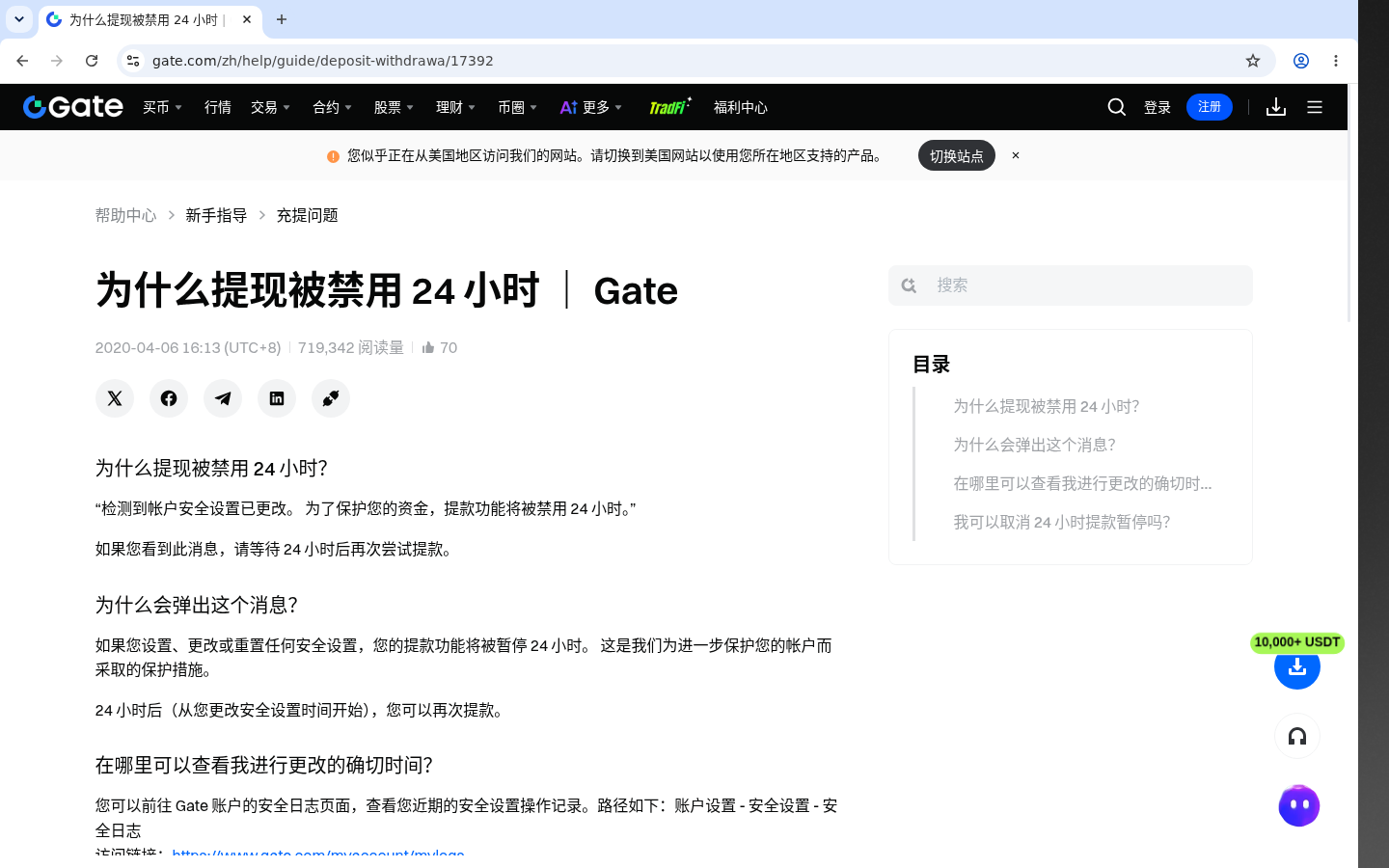1389x868 pixels.
Task: Dismiss the region notice banner
Action: (1016, 155)
